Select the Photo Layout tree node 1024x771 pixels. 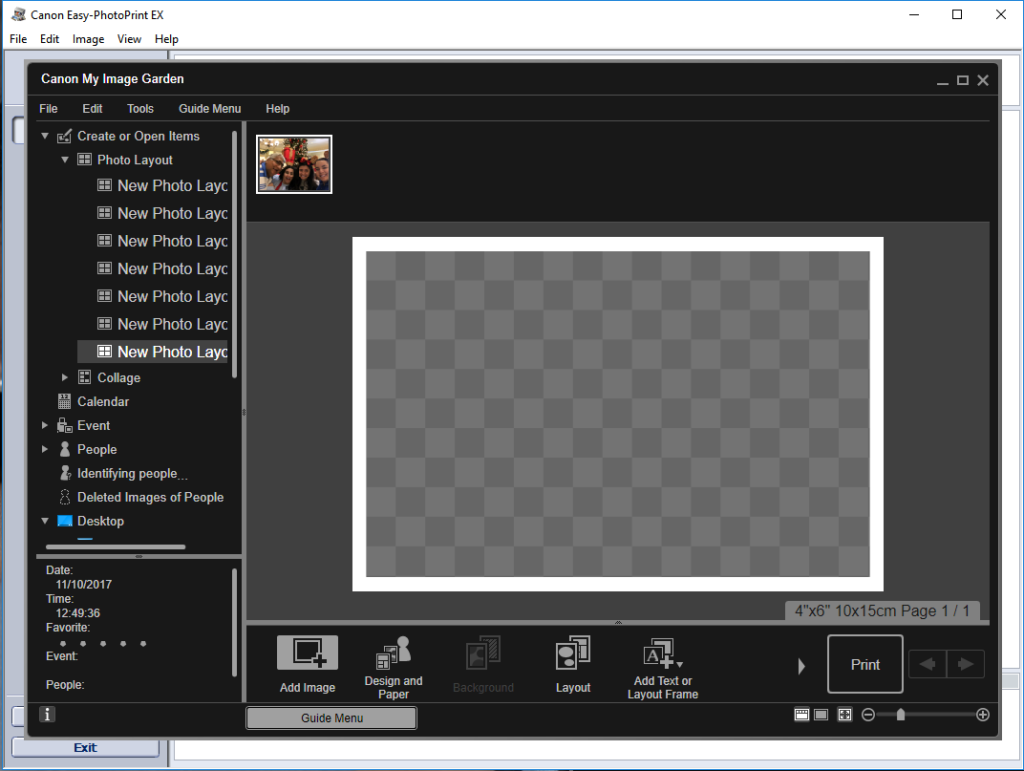(135, 160)
